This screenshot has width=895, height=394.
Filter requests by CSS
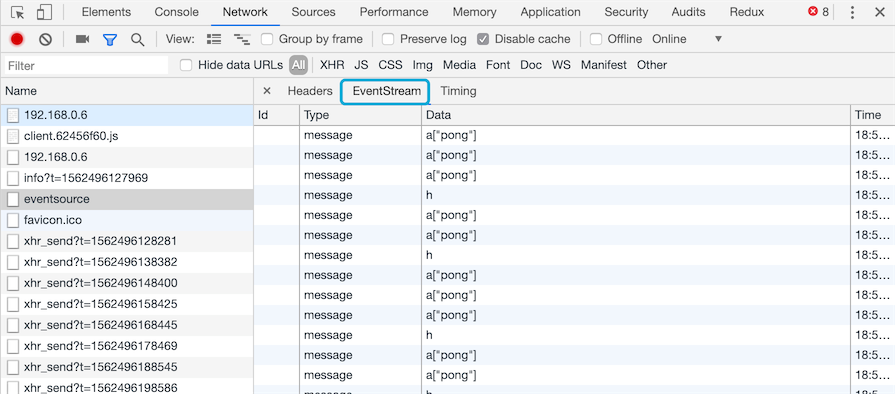point(390,65)
